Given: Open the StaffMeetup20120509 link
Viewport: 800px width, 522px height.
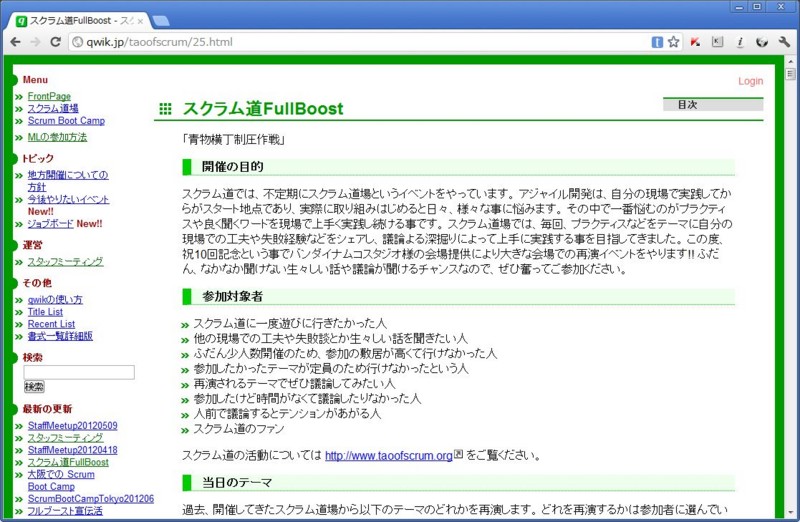Looking at the screenshot, I should click(x=72, y=426).
